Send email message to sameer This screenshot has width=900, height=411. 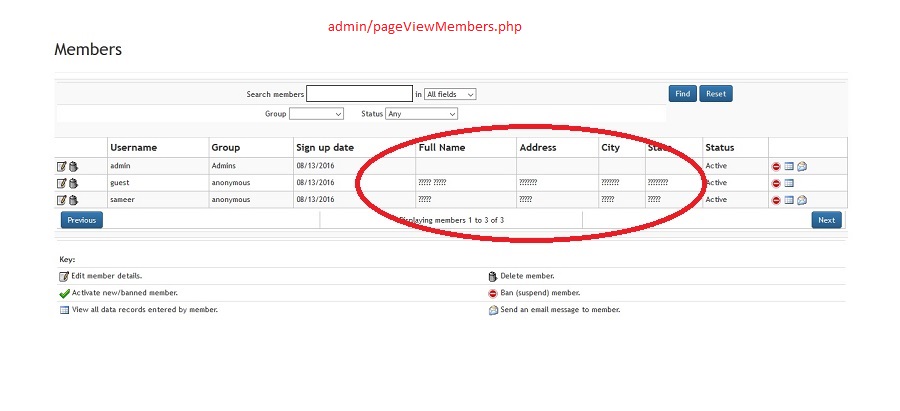coord(802,200)
